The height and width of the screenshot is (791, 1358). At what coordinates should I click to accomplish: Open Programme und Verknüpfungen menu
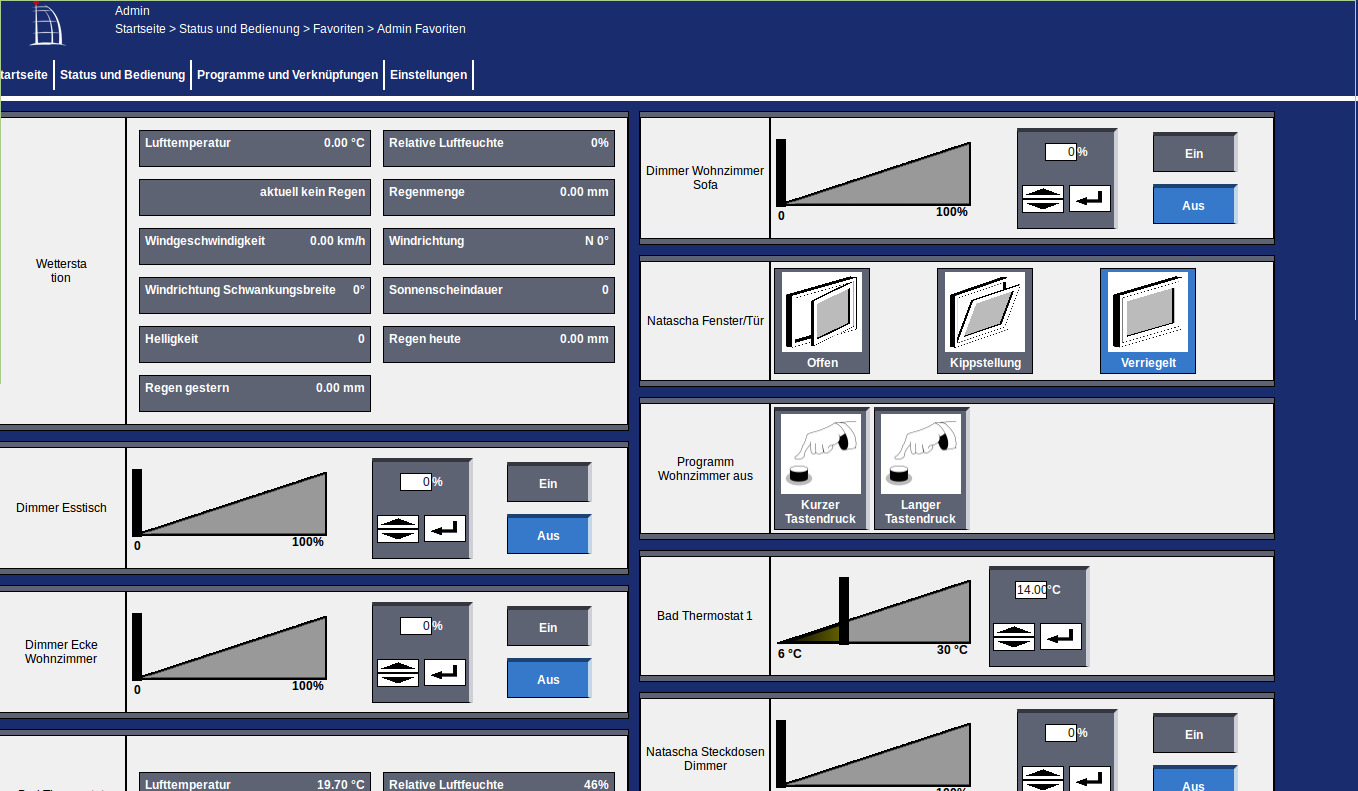coord(287,74)
